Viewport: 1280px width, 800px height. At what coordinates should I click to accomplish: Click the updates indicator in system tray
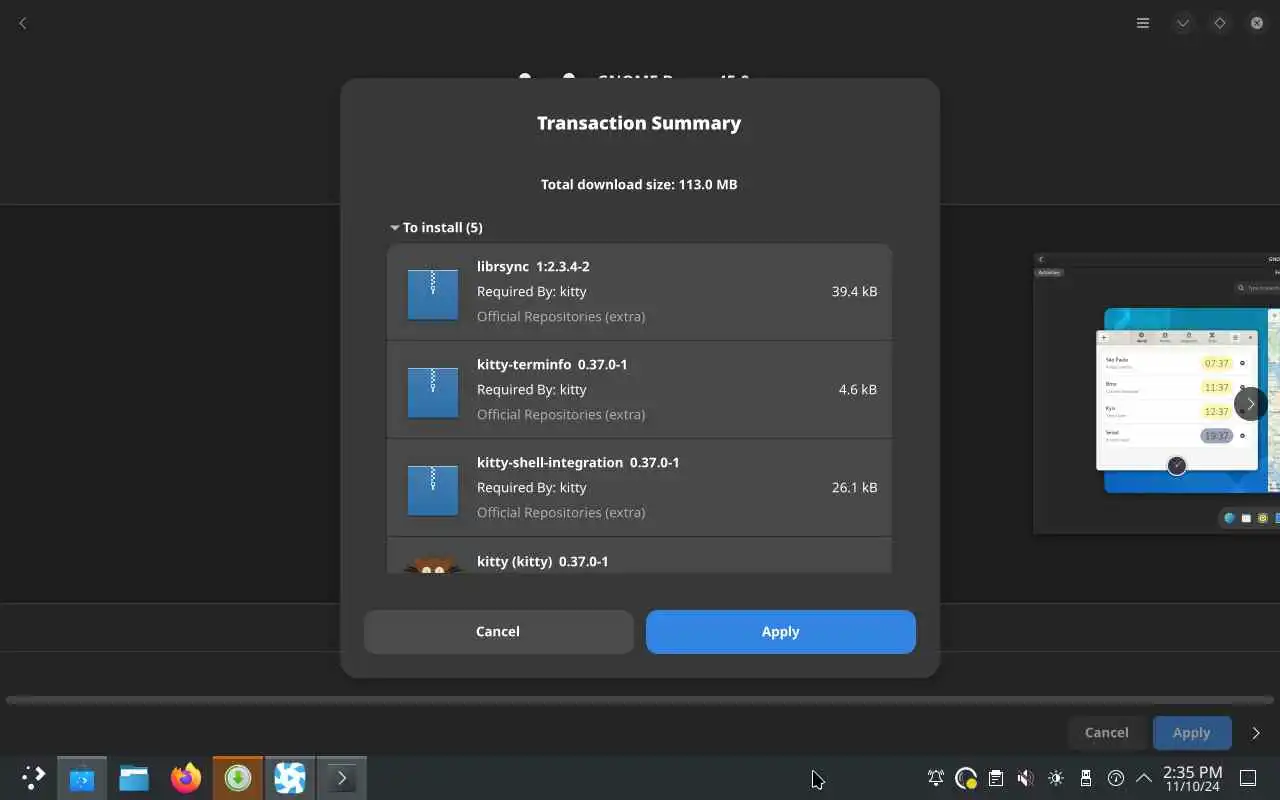click(x=966, y=778)
